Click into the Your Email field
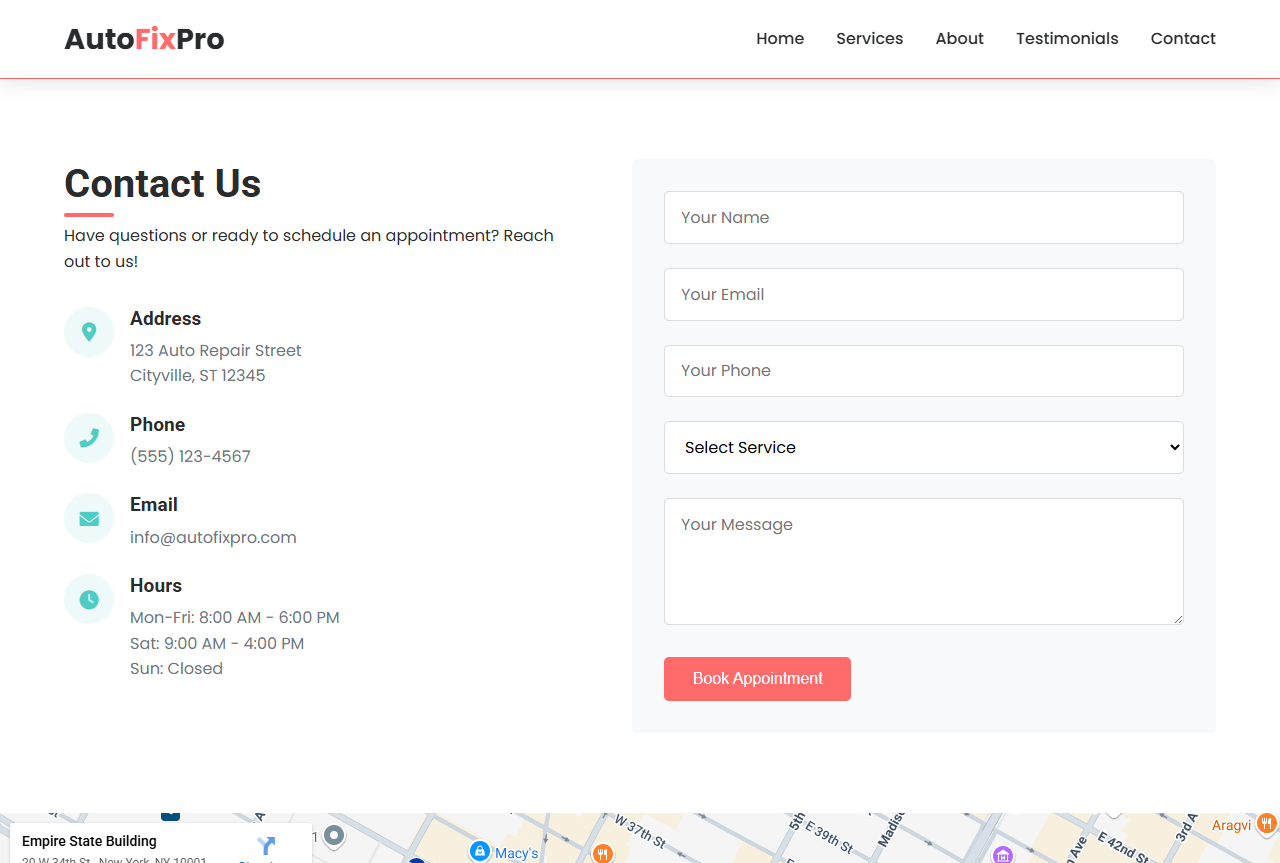Image resolution: width=1280 pixels, height=863 pixels. pos(923,295)
